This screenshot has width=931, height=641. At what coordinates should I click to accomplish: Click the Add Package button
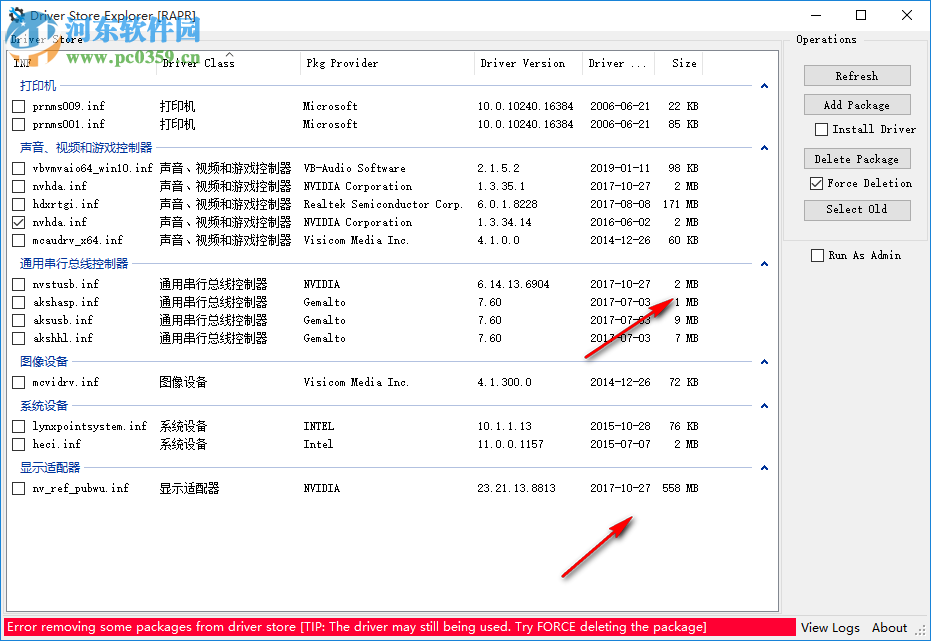click(x=857, y=105)
